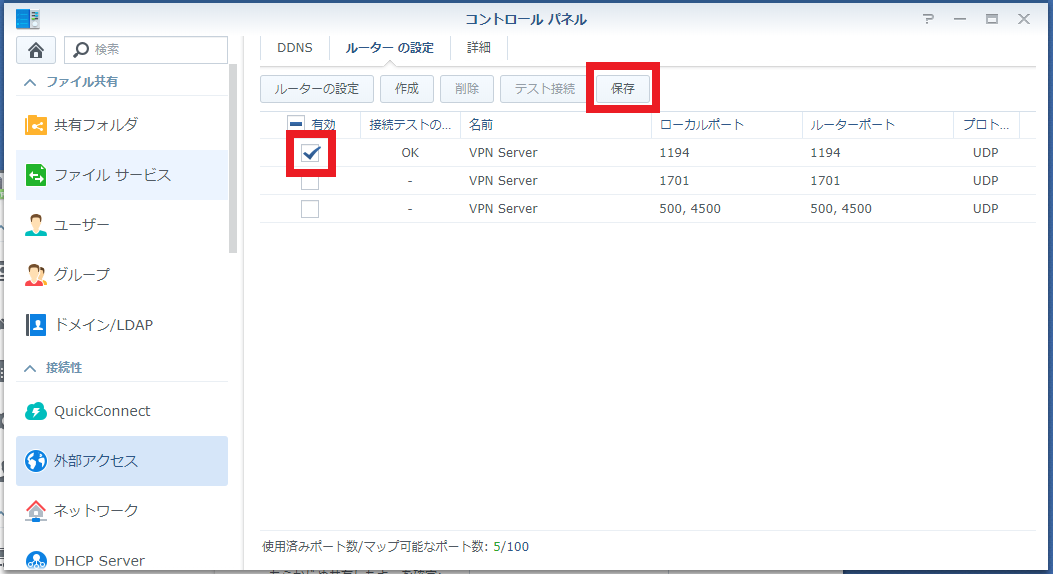Check the VPN Server 1701 checkbox
This screenshot has height=574, width=1053.
click(x=310, y=181)
